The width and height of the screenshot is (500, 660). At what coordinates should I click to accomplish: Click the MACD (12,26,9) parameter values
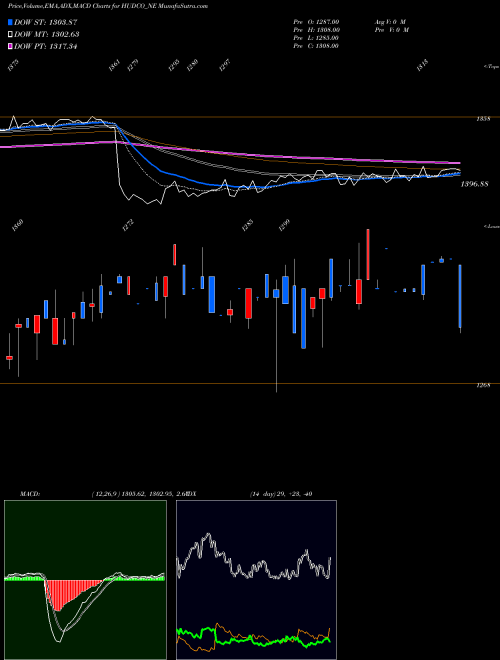coord(138,494)
